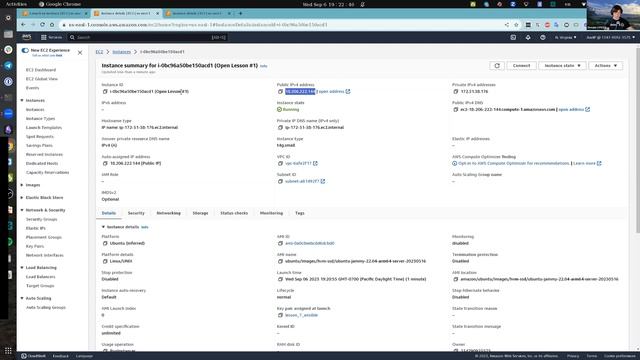Viewport: 640px width, 360px height.
Task: Switch to the Tags tab
Action: (x=300, y=213)
